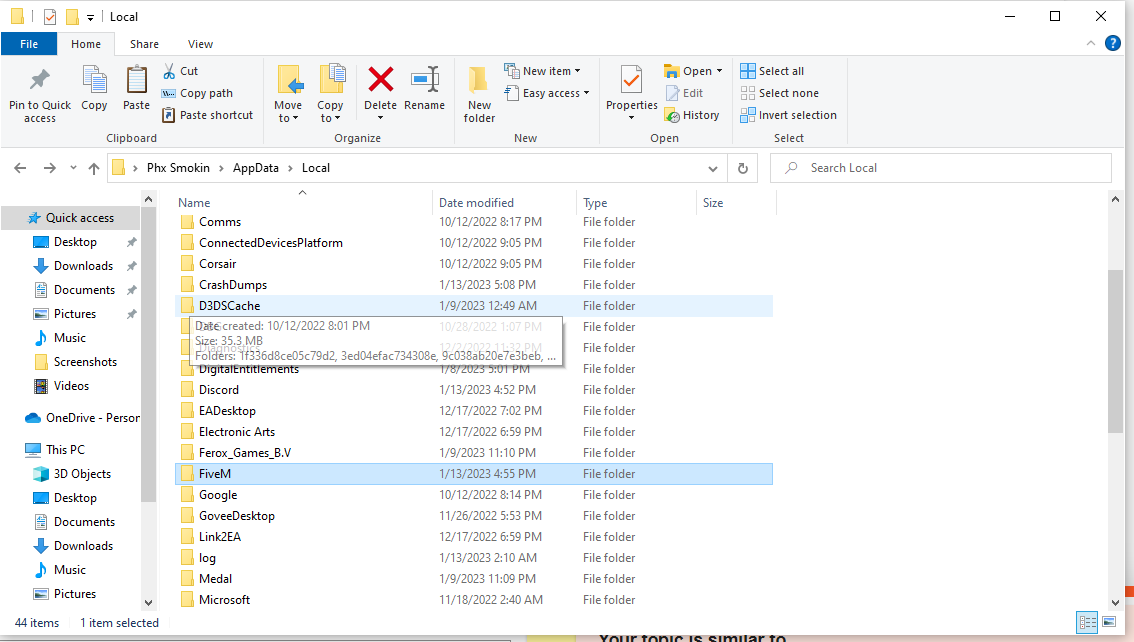Click the History button
The width and height of the screenshot is (1134, 642).
(692, 115)
